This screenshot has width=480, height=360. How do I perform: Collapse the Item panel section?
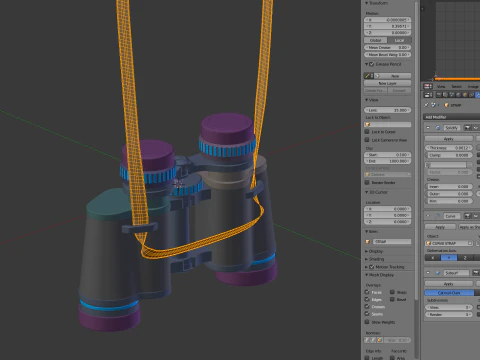coord(367,231)
